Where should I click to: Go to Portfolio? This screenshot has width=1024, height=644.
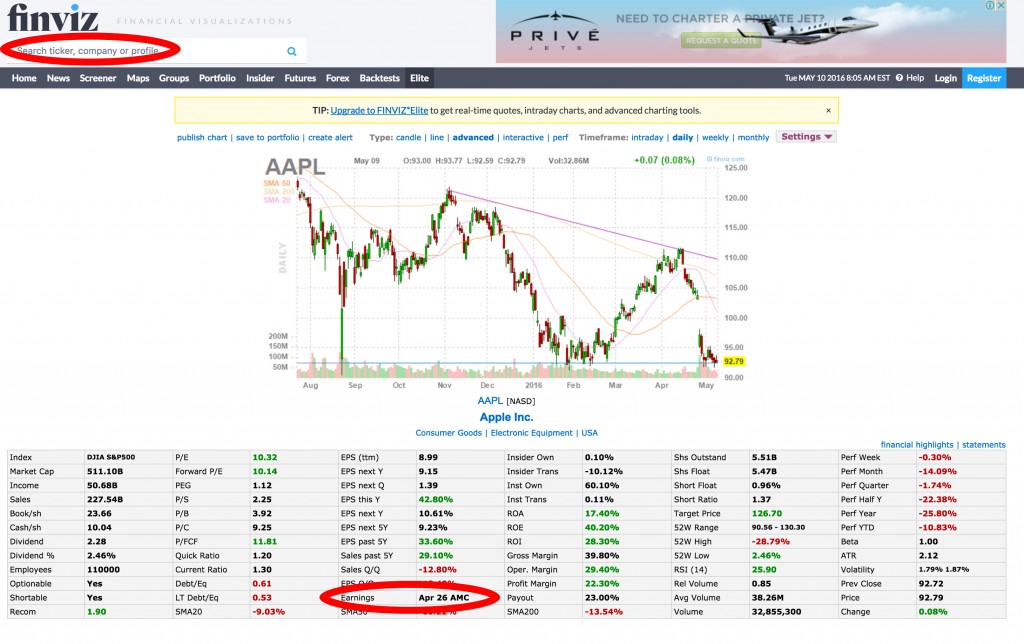[x=217, y=78]
